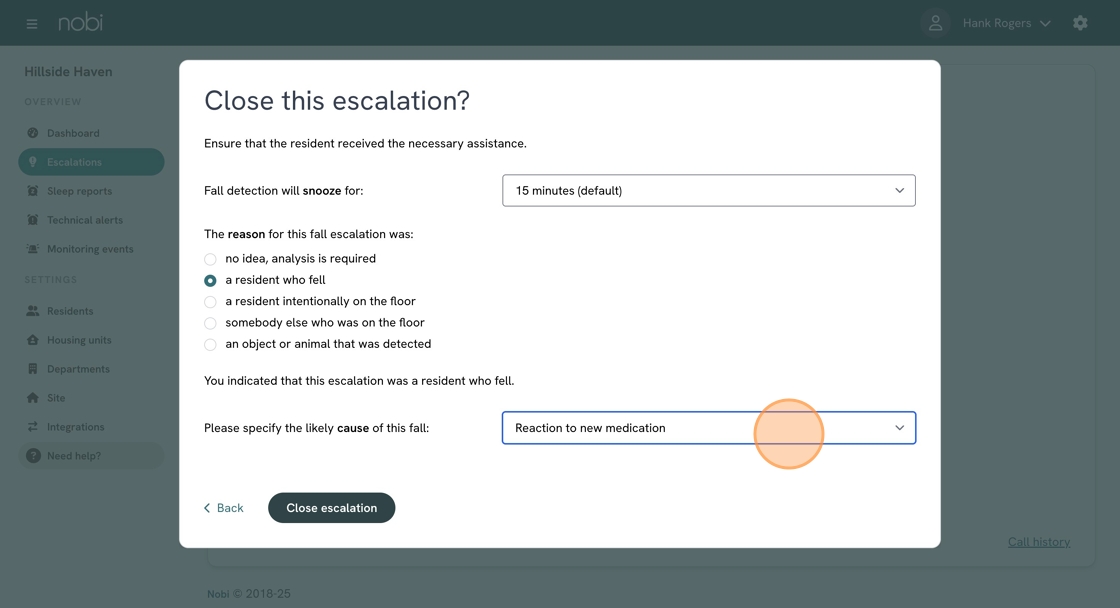Open Housing units settings page
This screenshot has width=1120, height=608.
coord(91,340)
